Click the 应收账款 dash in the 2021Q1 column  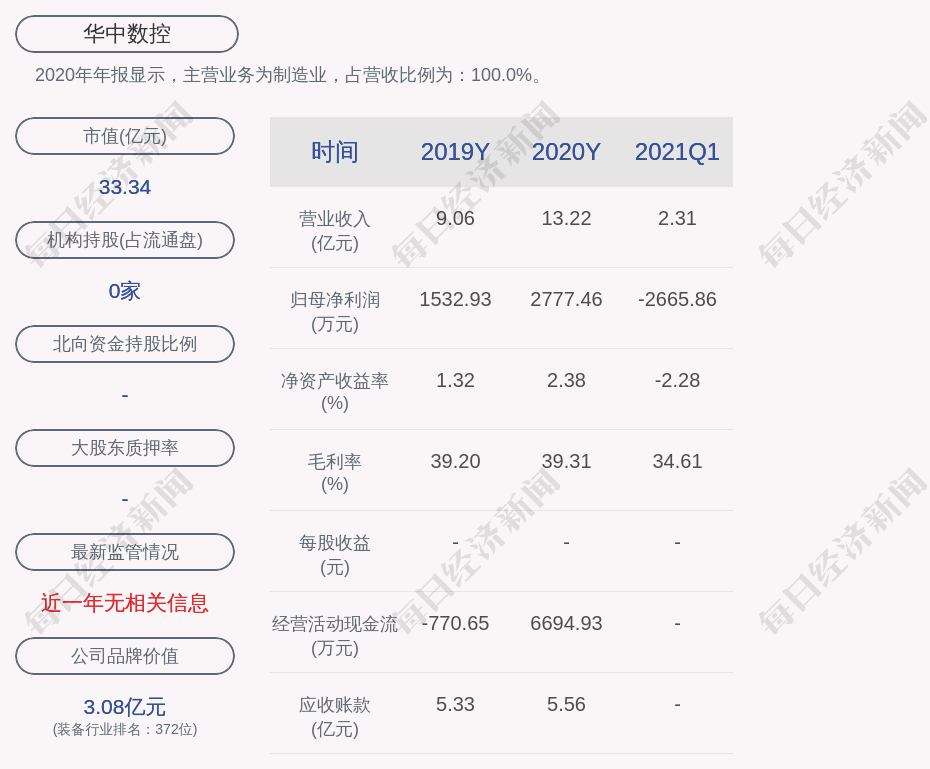pos(677,704)
